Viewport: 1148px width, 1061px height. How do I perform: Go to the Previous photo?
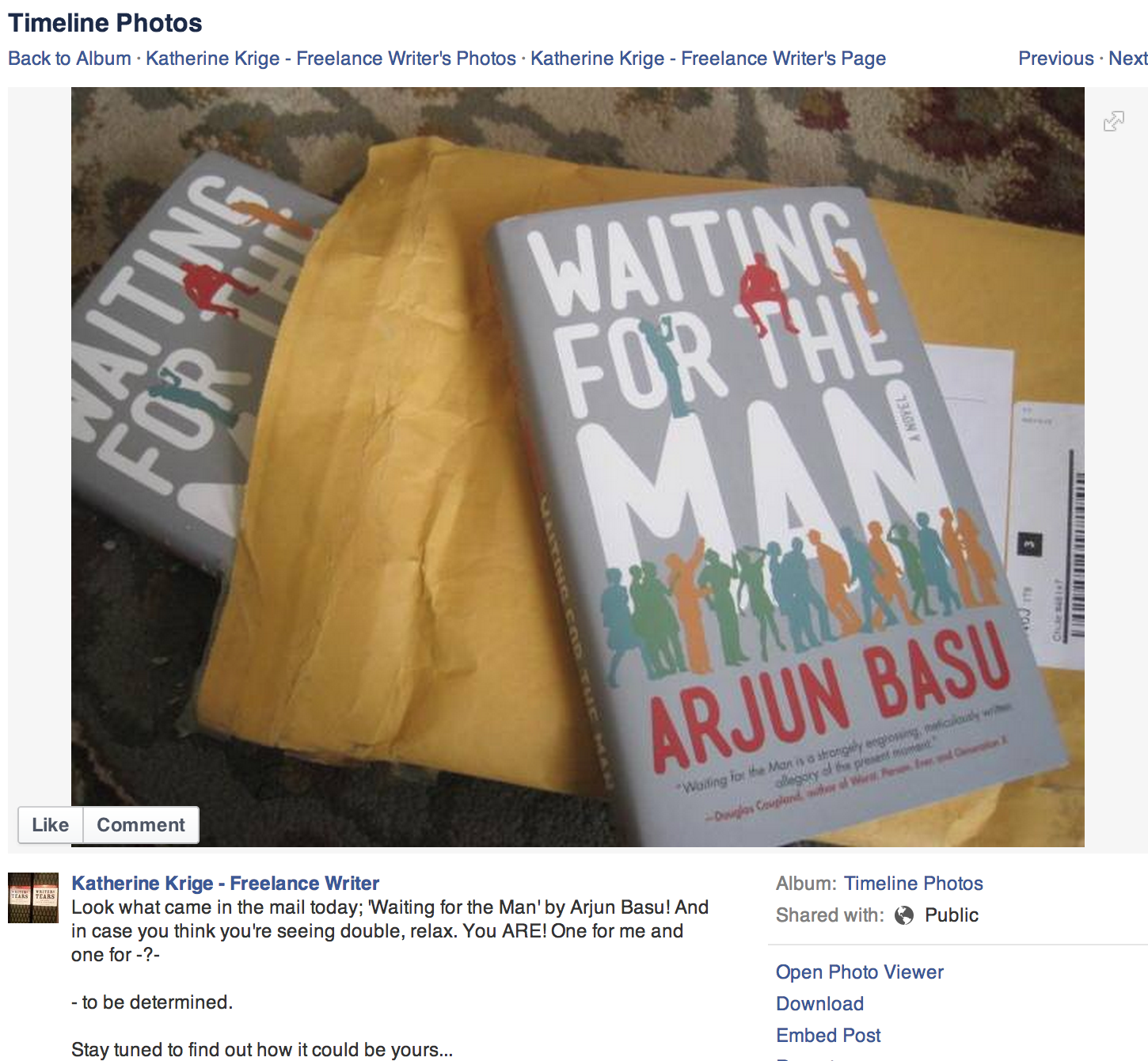(1056, 59)
